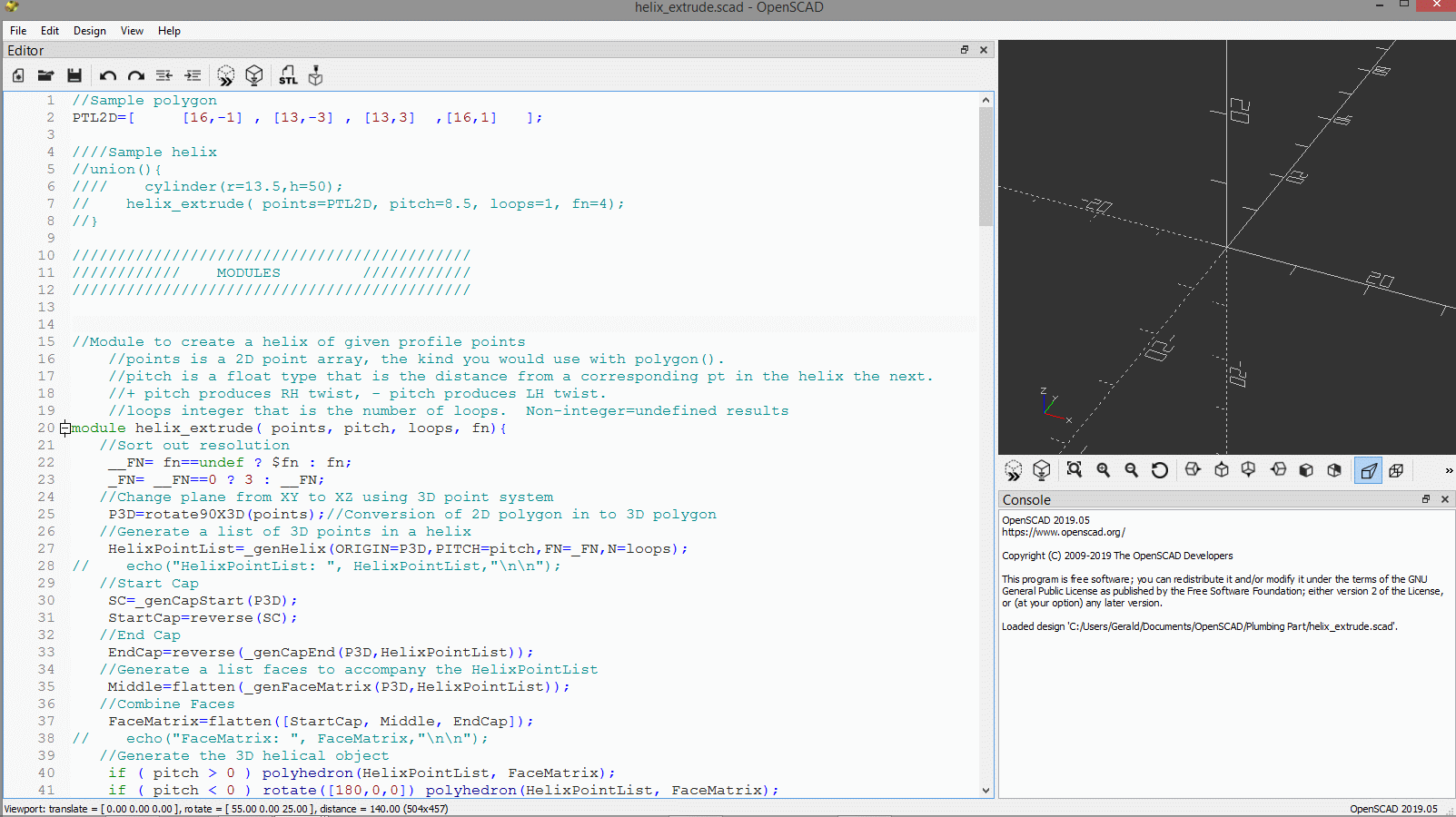Switch to the Back view

tap(1334, 470)
